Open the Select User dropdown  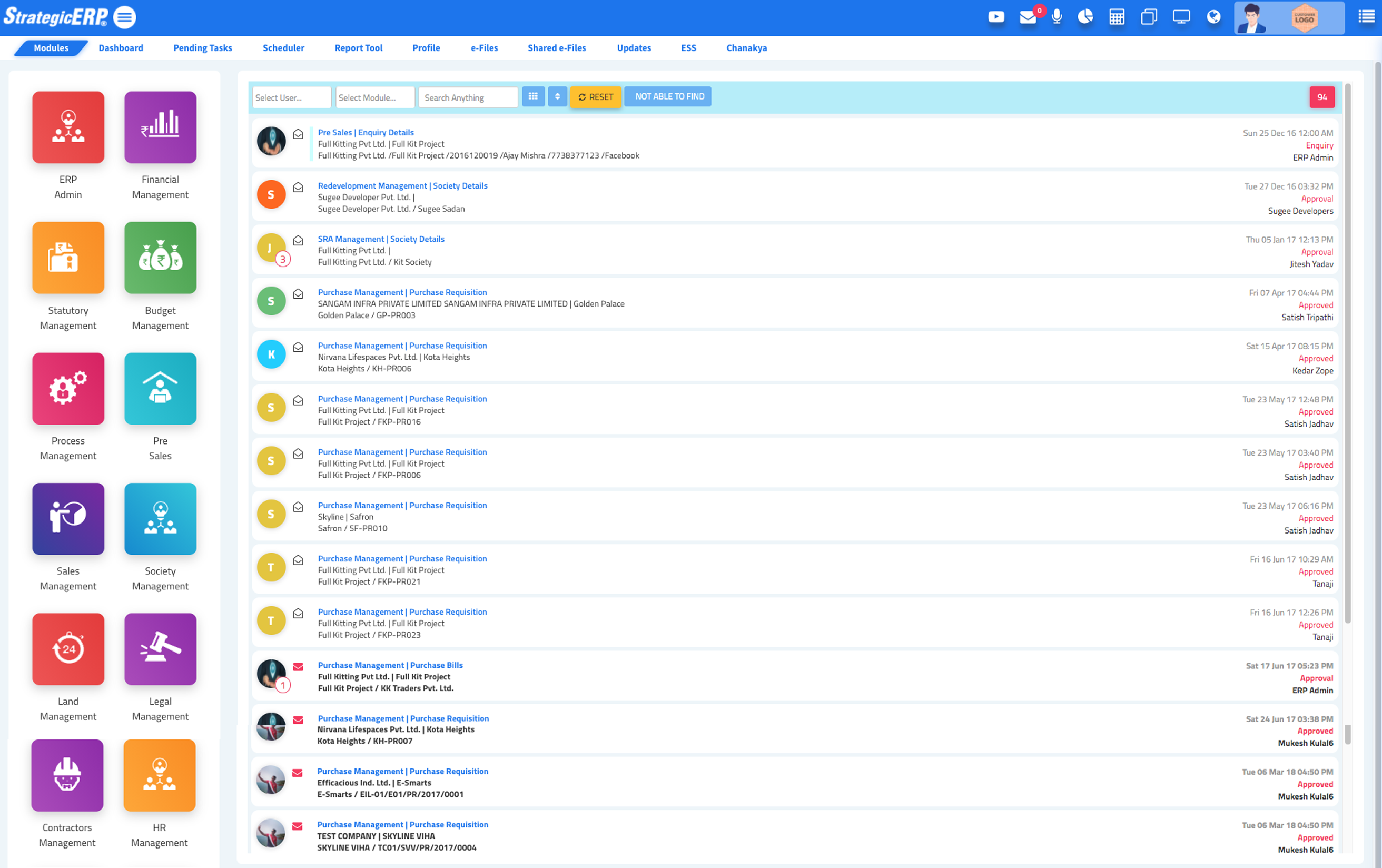[x=291, y=97]
